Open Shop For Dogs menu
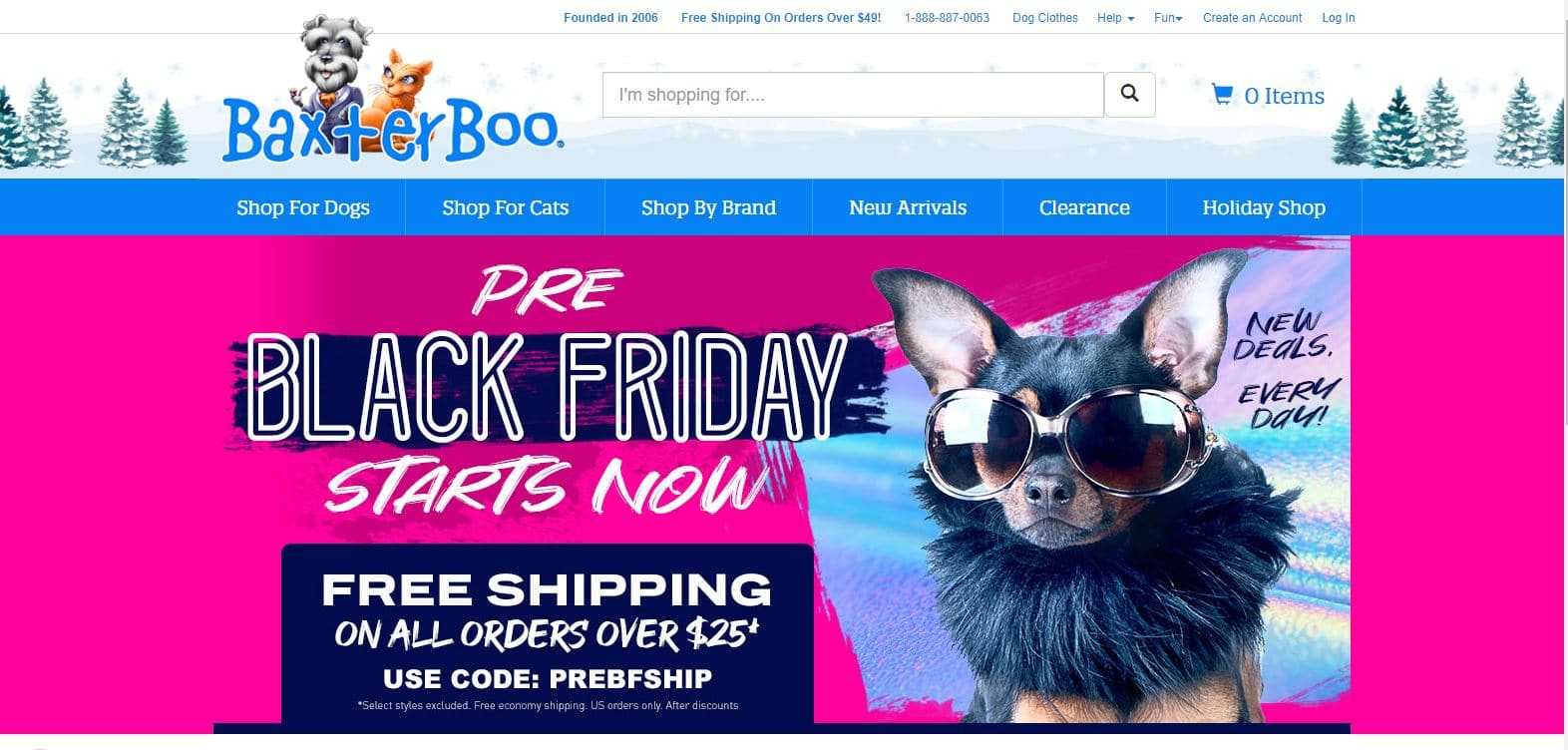The height and width of the screenshot is (750, 1568). pos(303,207)
